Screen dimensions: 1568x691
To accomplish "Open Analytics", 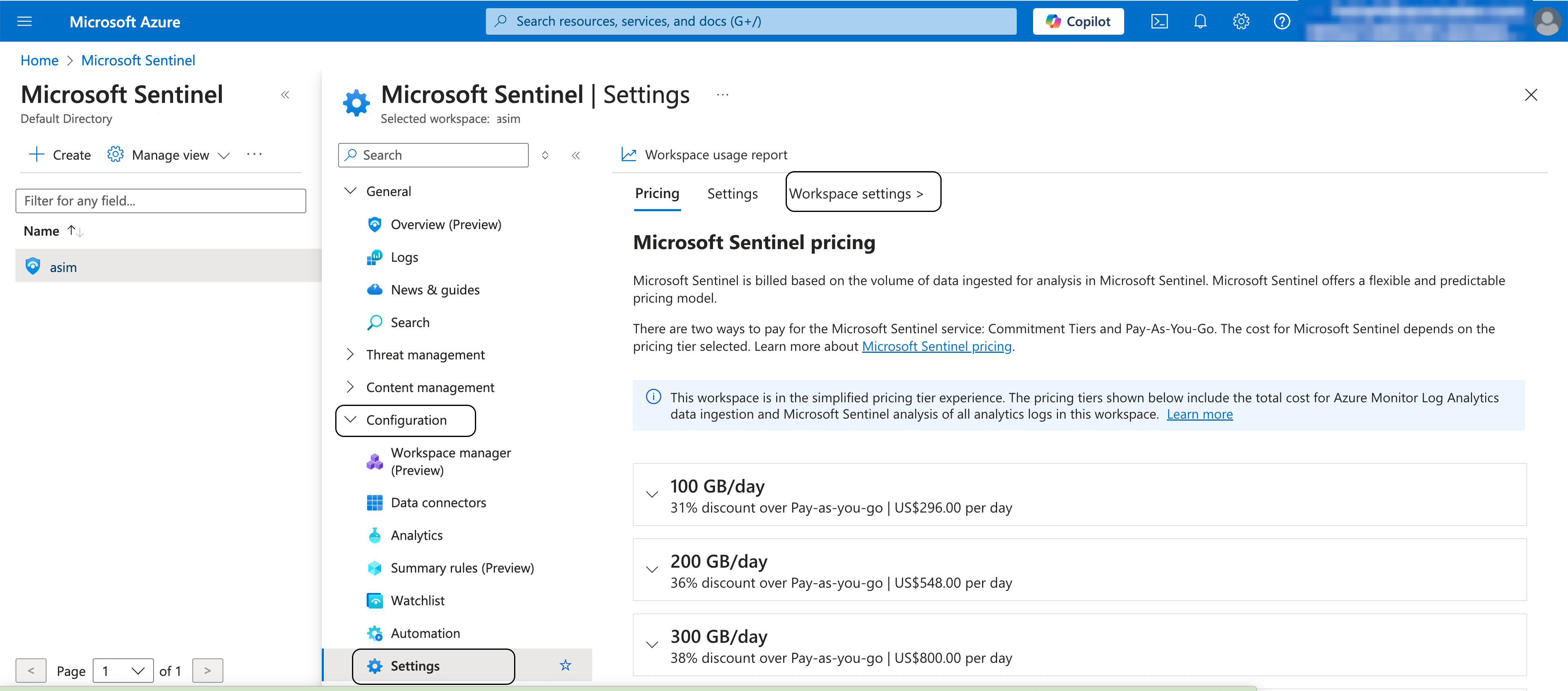I will [x=416, y=535].
